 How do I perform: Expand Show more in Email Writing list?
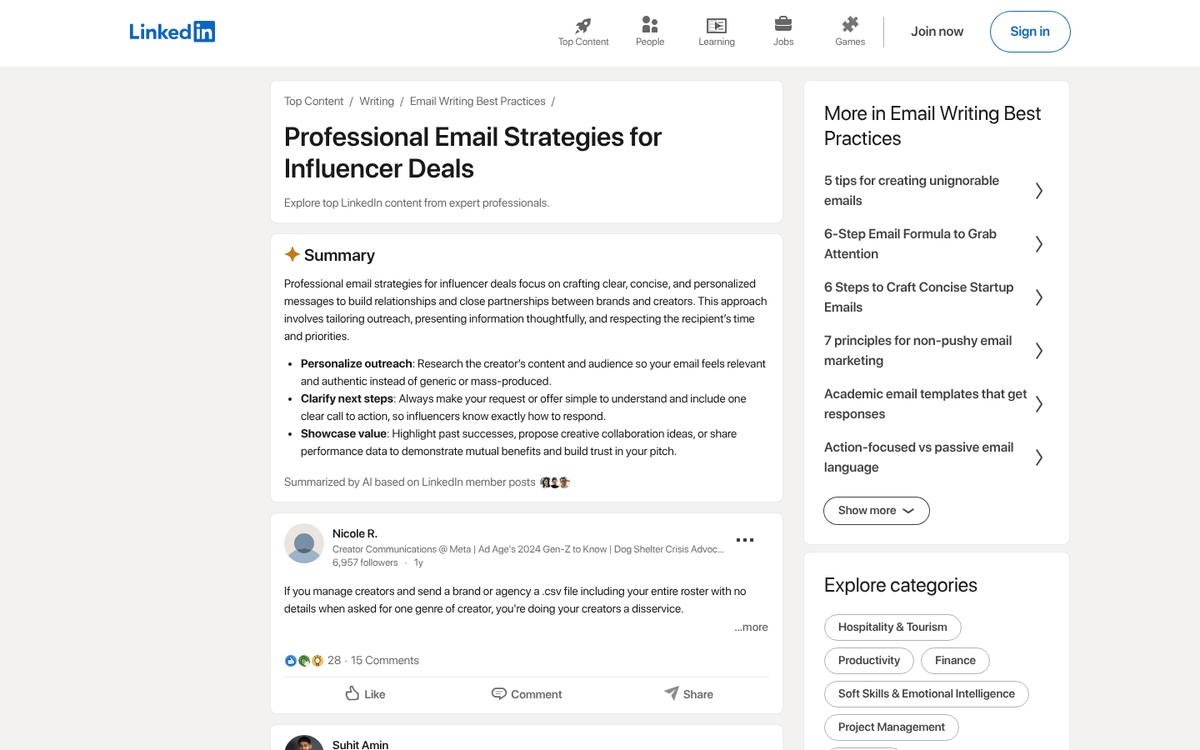tap(876, 511)
